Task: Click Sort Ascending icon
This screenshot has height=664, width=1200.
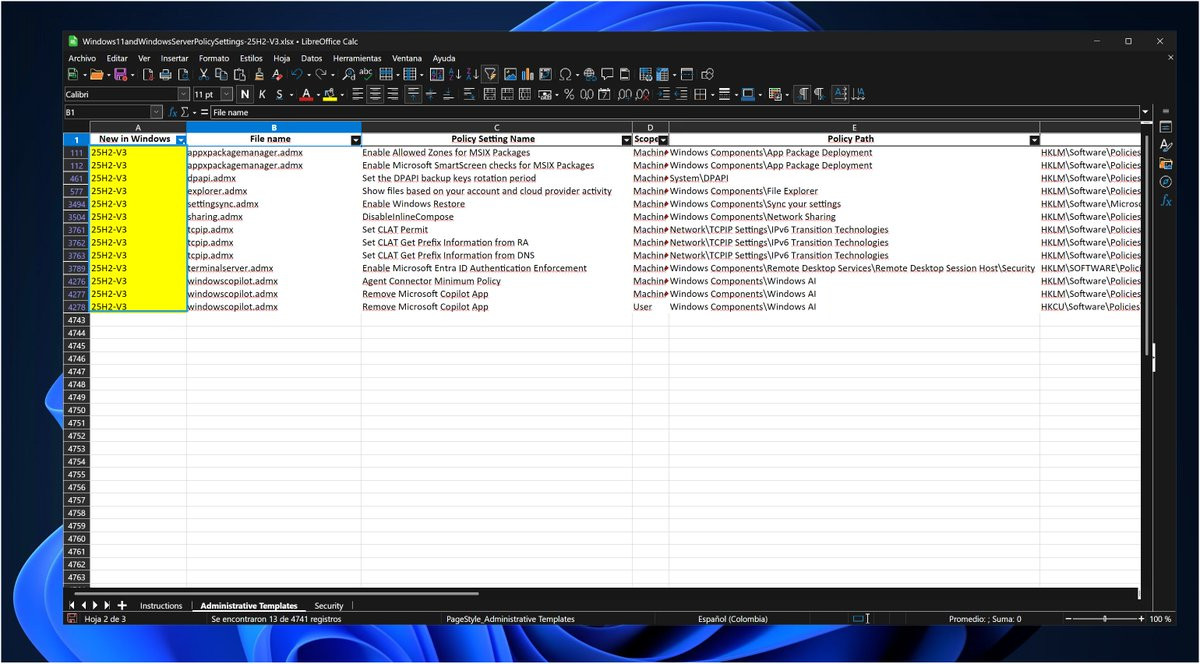Action: 455,74
